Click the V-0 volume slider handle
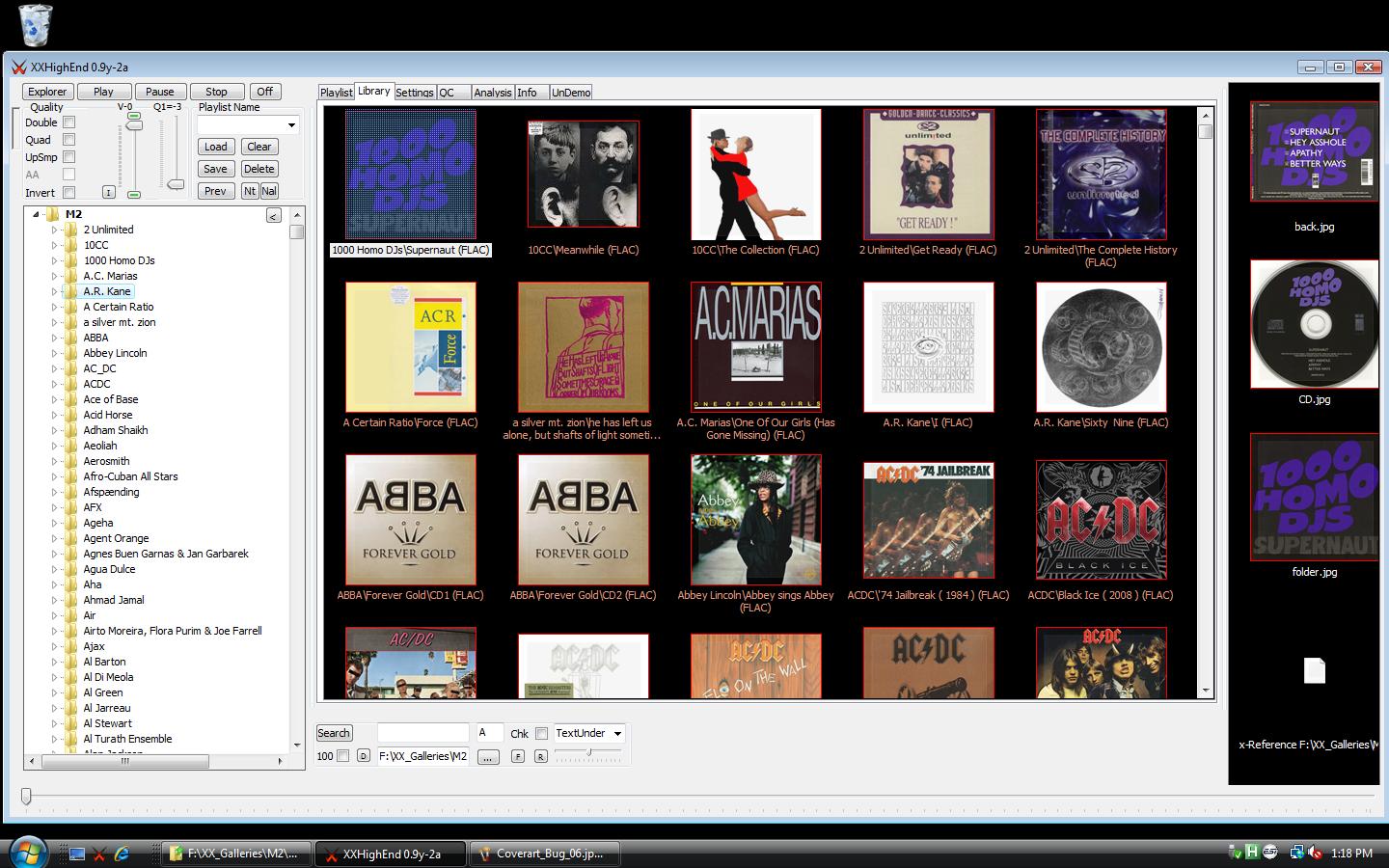 coord(135,124)
